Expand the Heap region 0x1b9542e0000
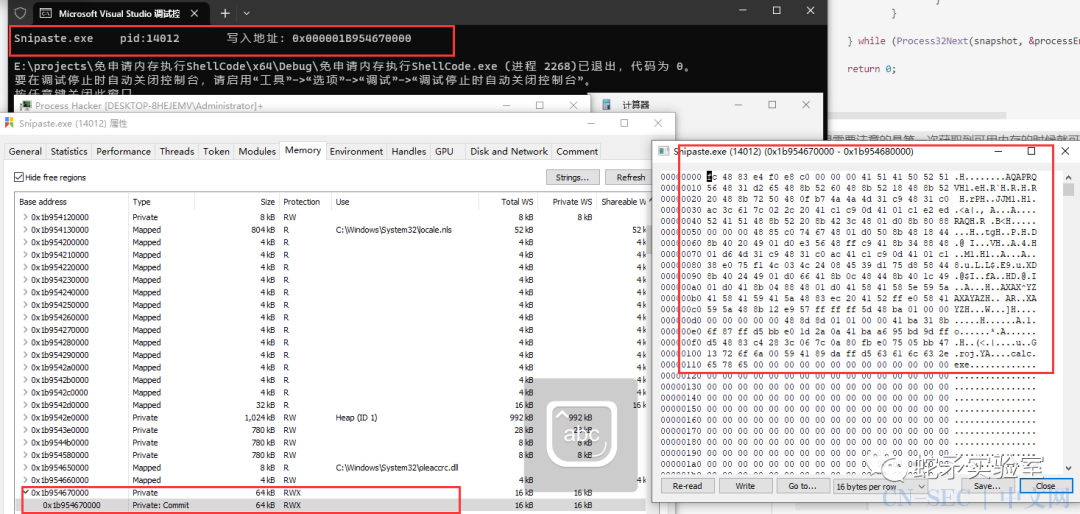 pyautogui.click(x=25, y=417)
